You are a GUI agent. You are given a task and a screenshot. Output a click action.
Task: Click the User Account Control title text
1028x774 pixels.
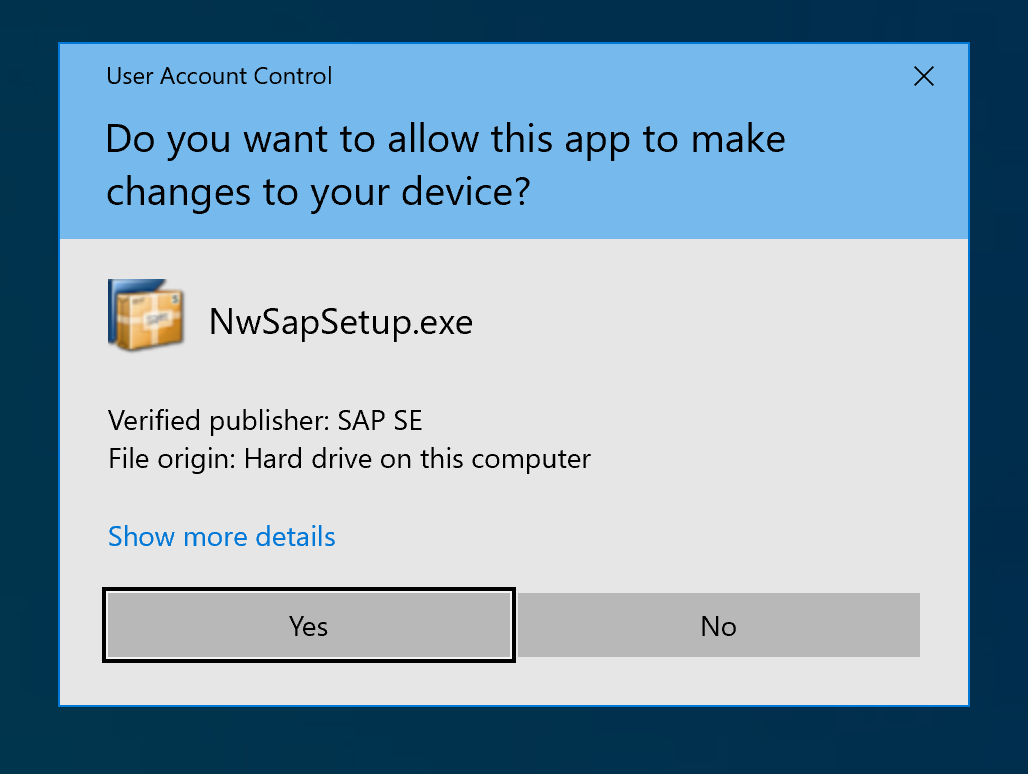click(219, 76)
